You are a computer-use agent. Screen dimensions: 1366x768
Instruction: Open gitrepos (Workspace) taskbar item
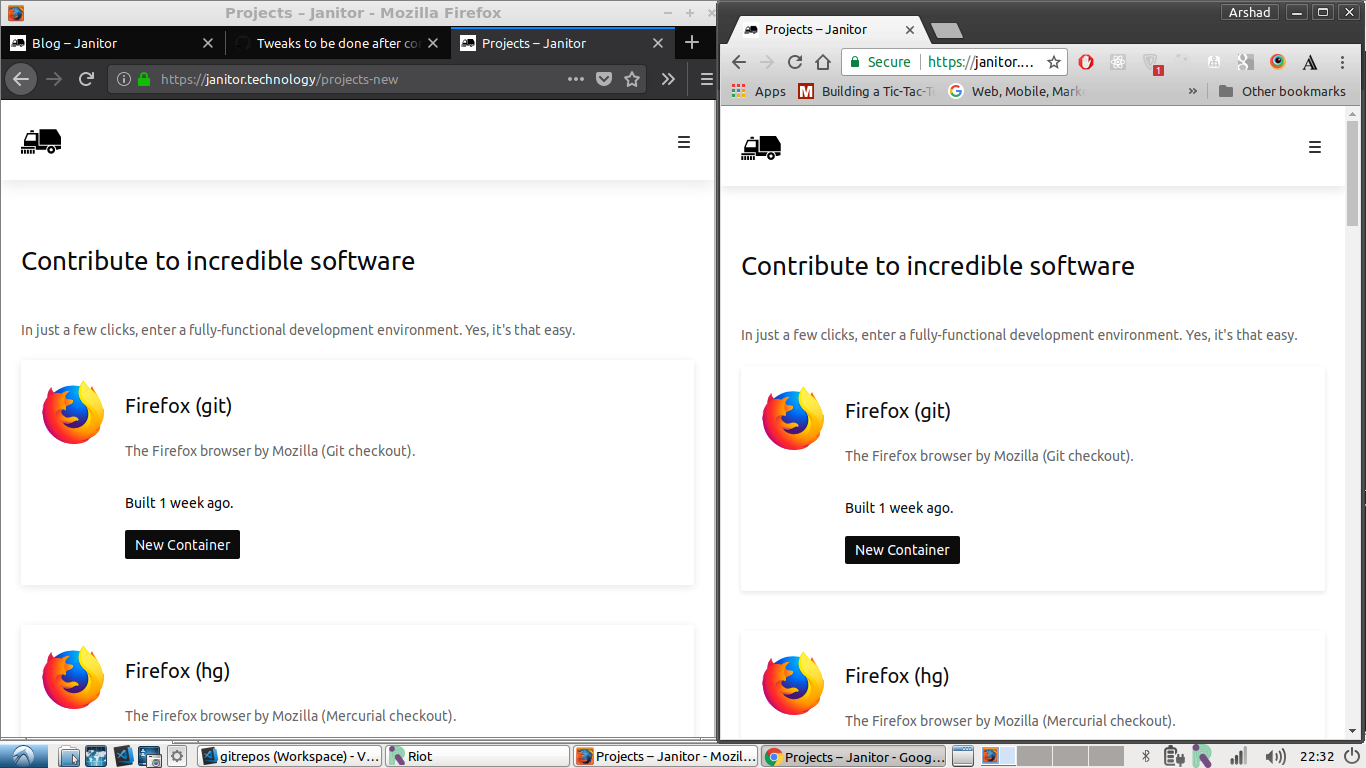[290, 756]
